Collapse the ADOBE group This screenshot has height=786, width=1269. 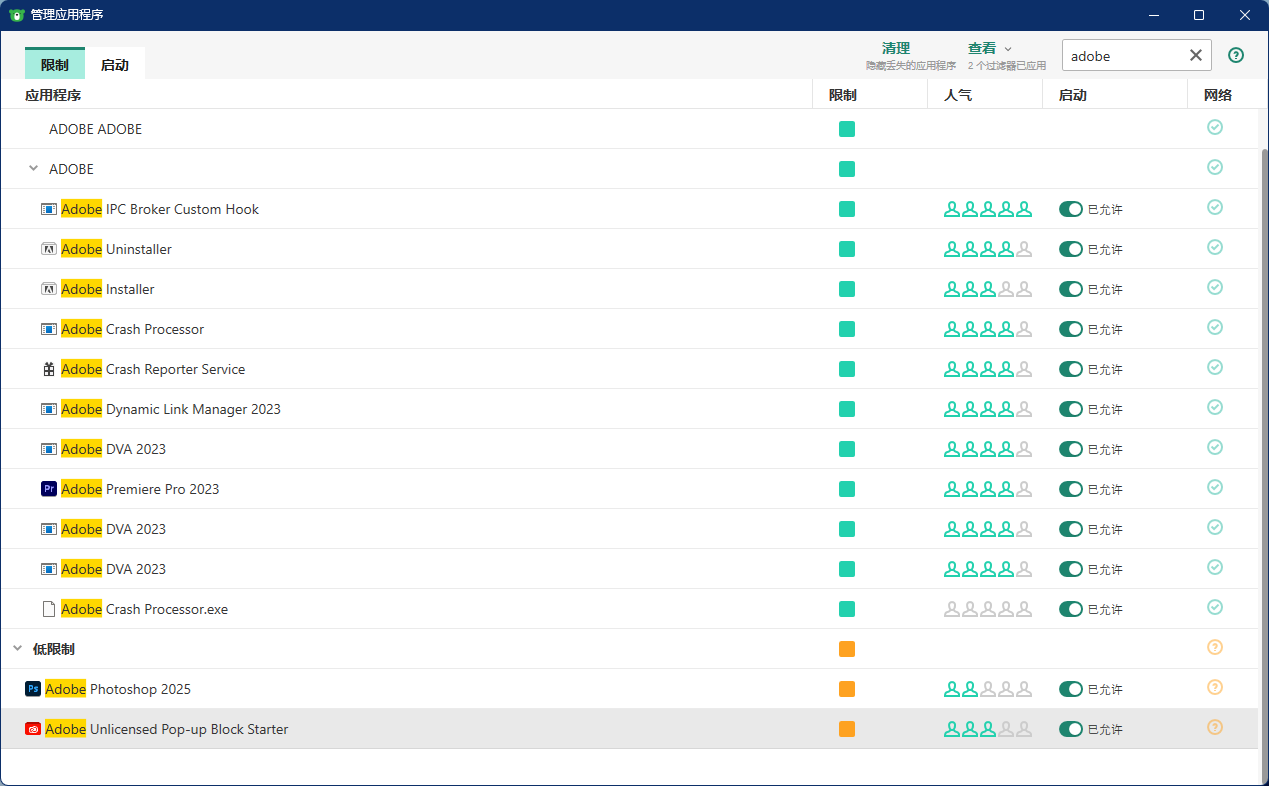tap(33, 169)
